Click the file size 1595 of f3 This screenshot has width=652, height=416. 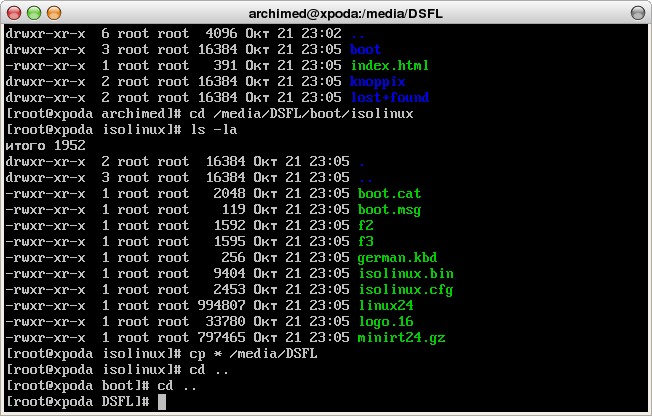pyautogui.click(x=230, y=242)
